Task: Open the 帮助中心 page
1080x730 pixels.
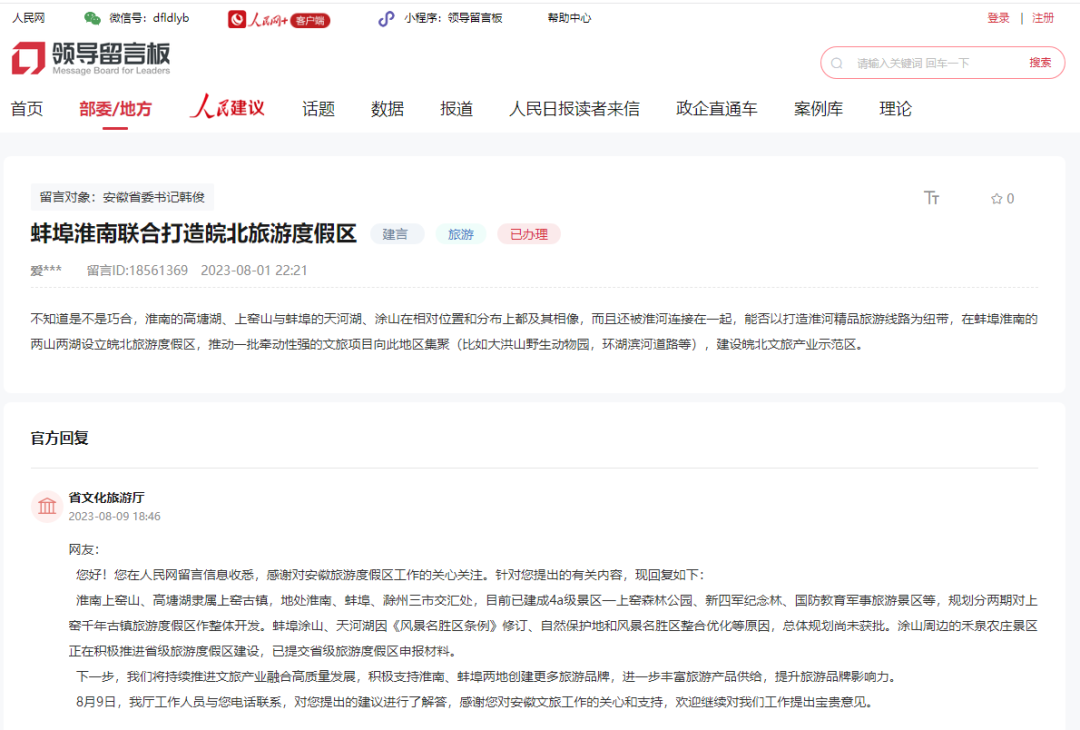Action: 569,17
